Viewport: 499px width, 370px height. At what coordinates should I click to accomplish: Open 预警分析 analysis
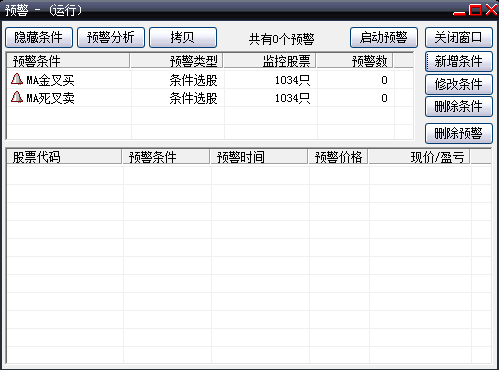pyautogui.click(x=111, y=38)
